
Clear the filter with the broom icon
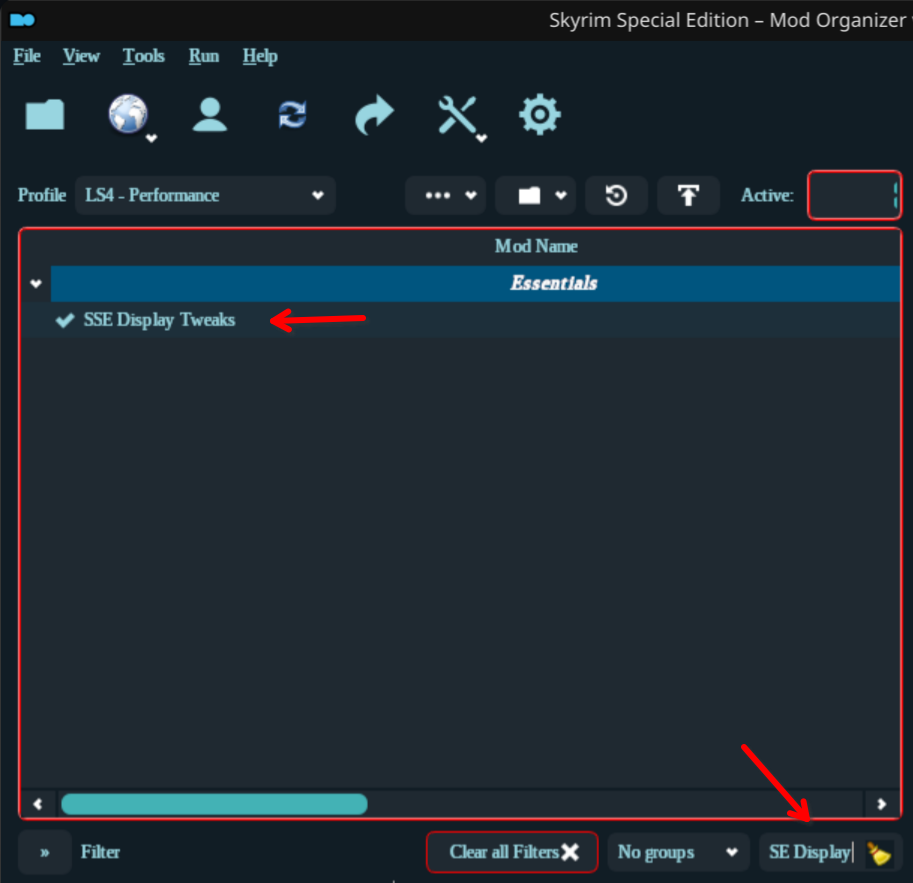[x=879, y=853]
